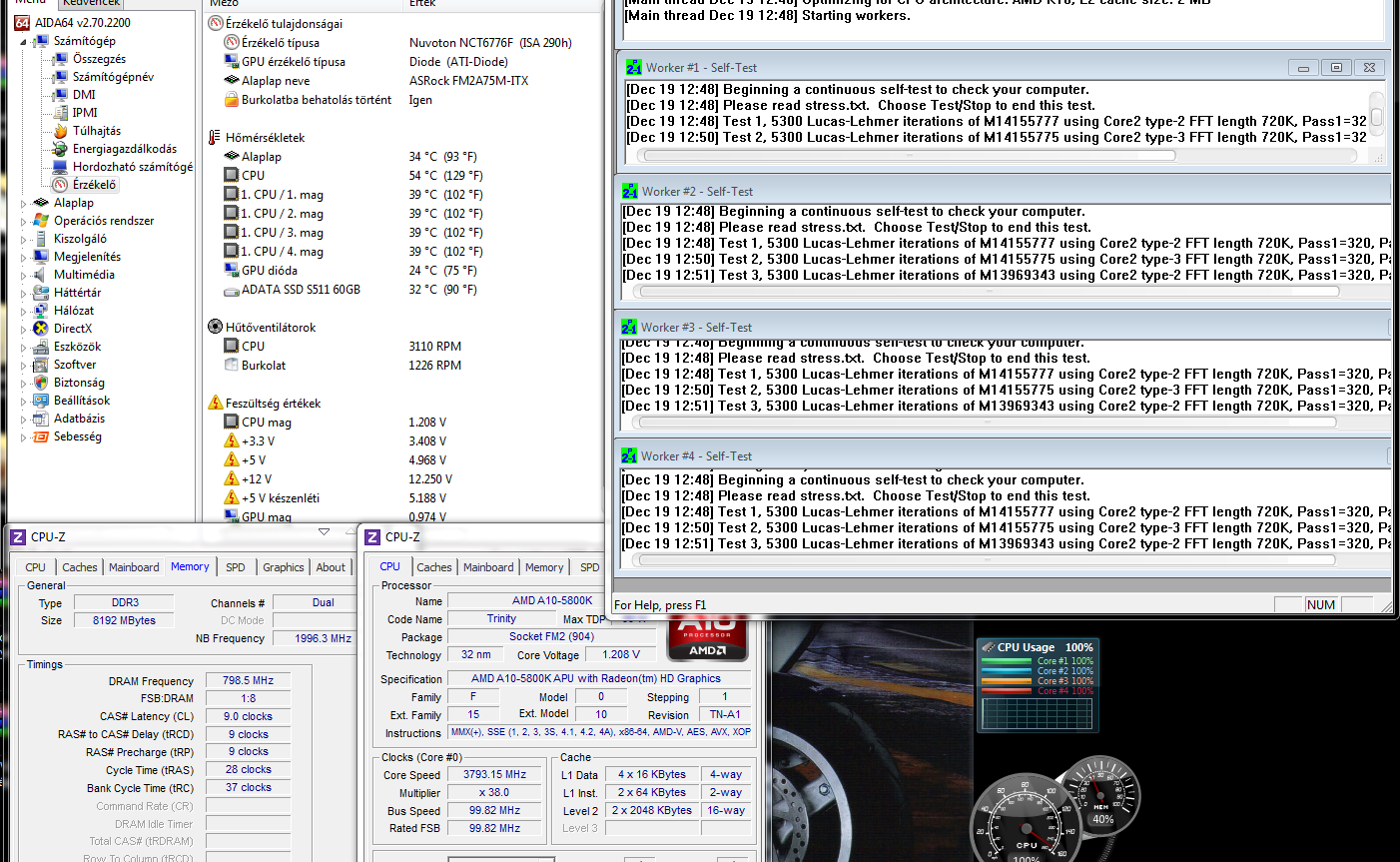Collapse the Számítógép tree node
This screenshot has width=1400, height=862.
coord(24,41)
